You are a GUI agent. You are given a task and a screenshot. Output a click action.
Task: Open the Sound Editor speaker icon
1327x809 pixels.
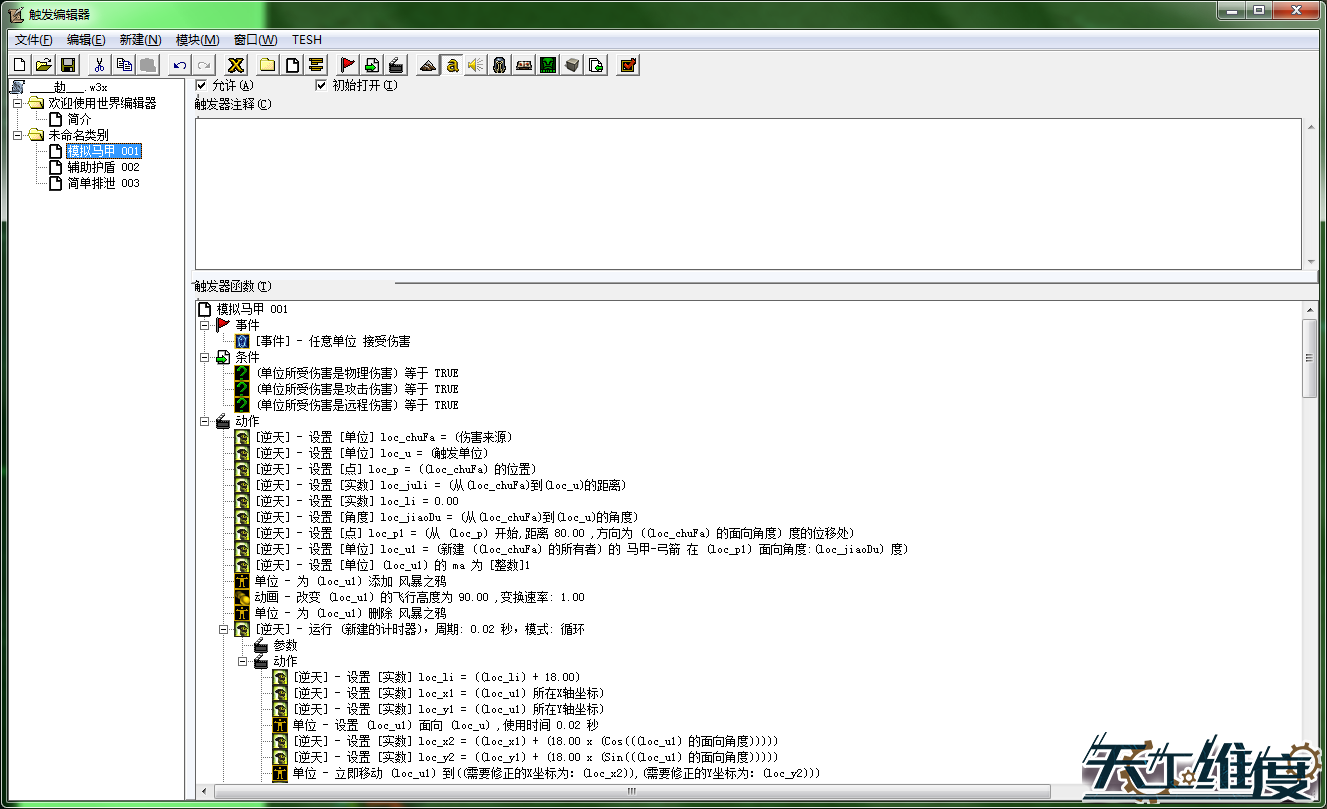[476, 65]
